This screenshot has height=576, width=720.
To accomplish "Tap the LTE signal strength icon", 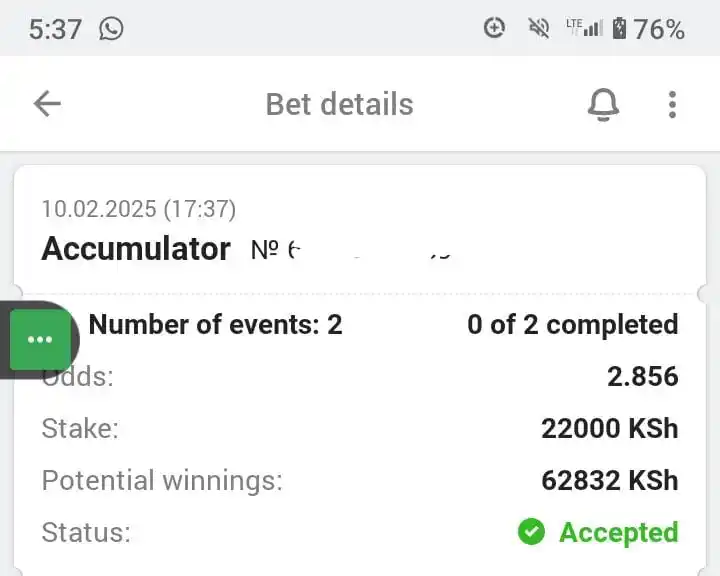I will pos(584,28).
